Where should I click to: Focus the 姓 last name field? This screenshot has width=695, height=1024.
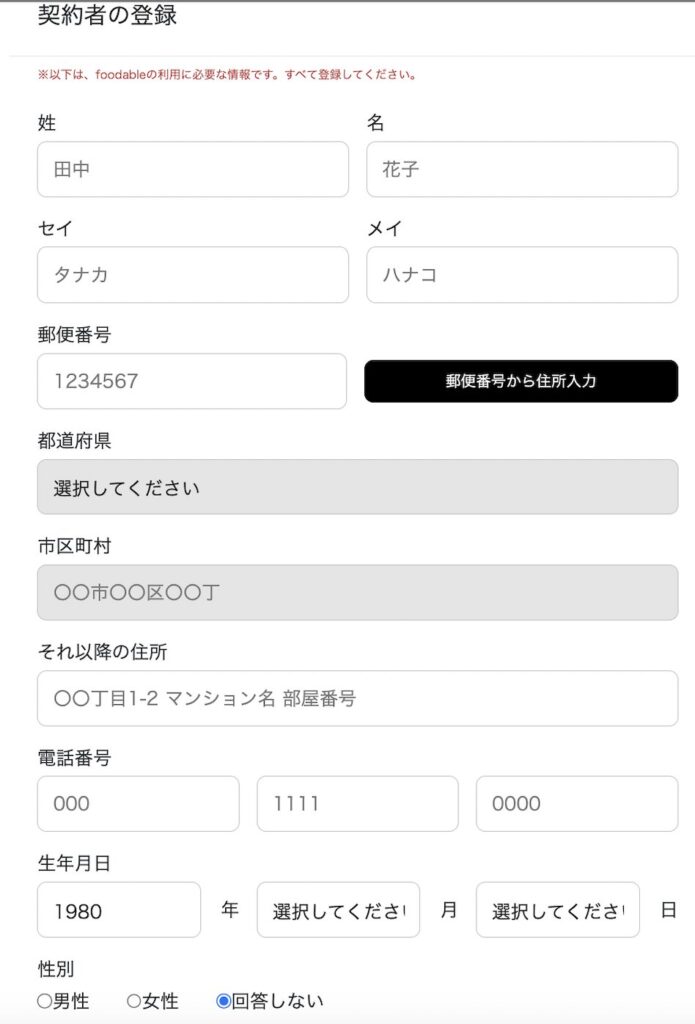[x=193, y=169]
